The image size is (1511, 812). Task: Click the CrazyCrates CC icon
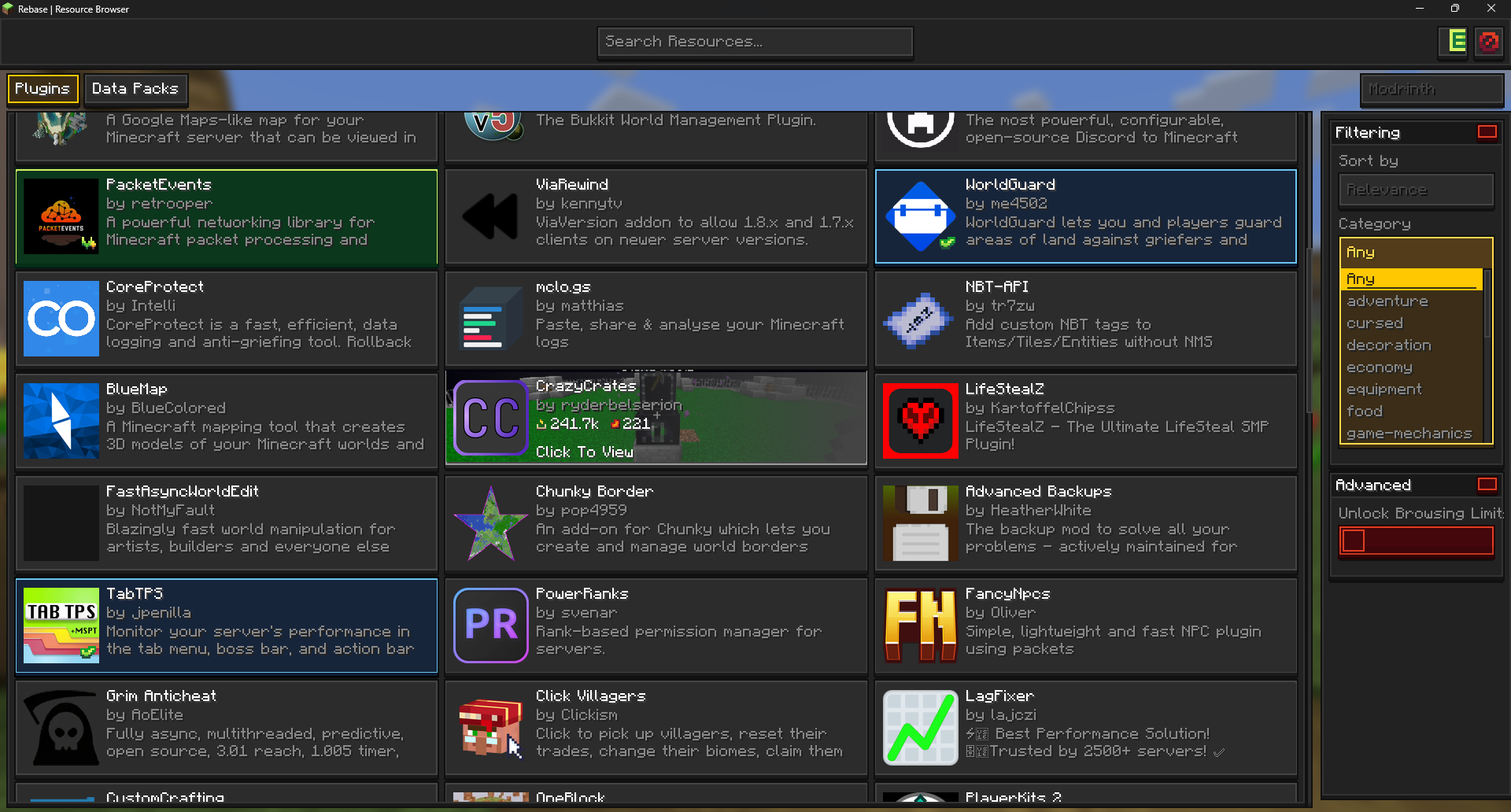point(491,418)
